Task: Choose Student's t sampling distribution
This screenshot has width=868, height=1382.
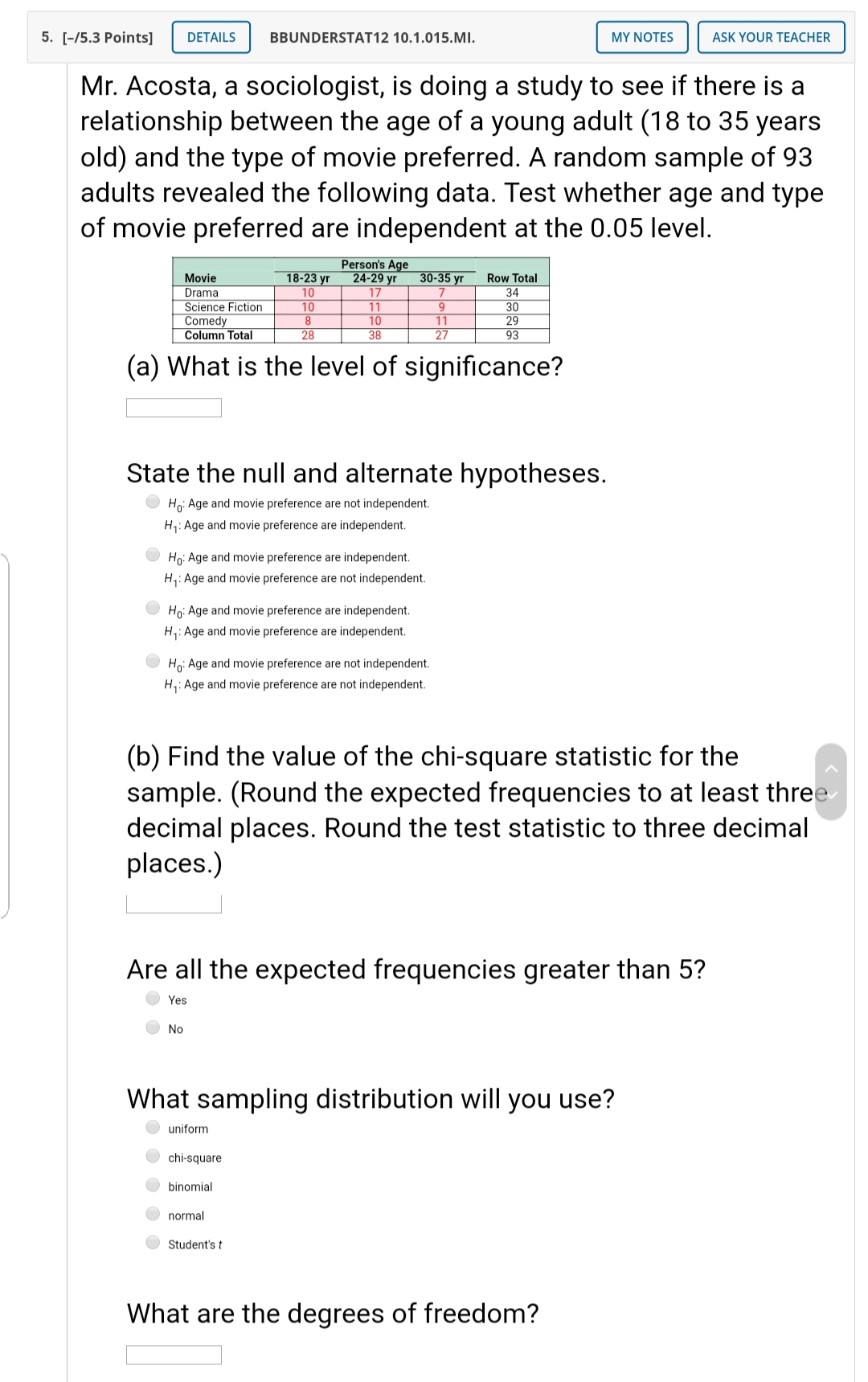Action: (x=152, y=1243)
